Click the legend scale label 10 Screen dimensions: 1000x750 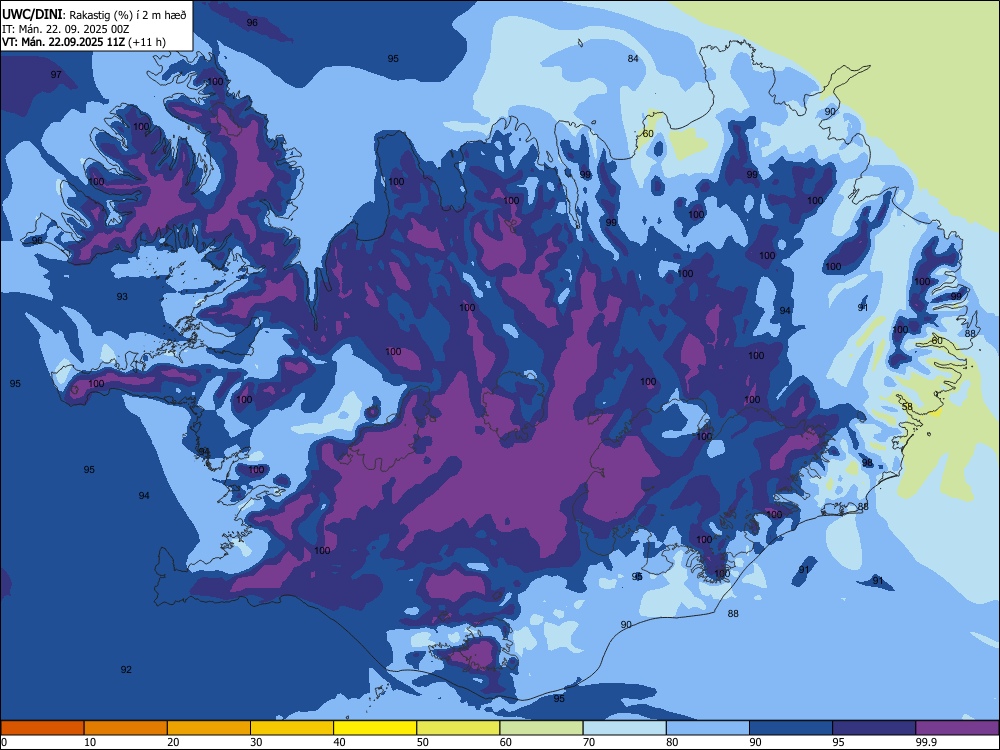point(90,742)
